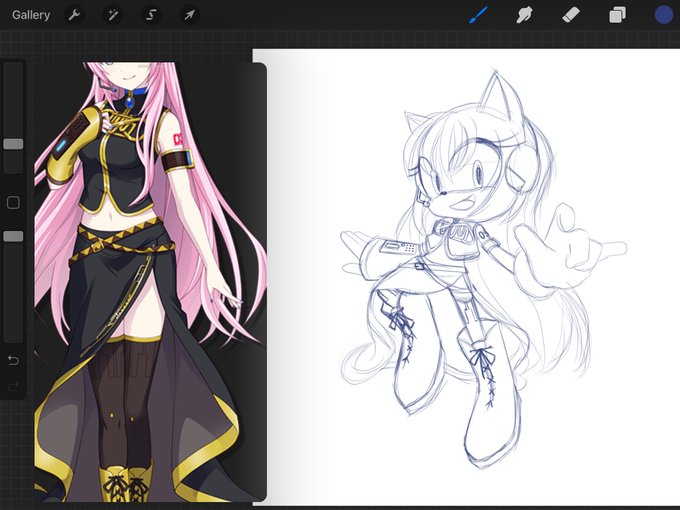Undo the last stroke
The width and height of the screenshot is (680, 510).
[13, 360]
